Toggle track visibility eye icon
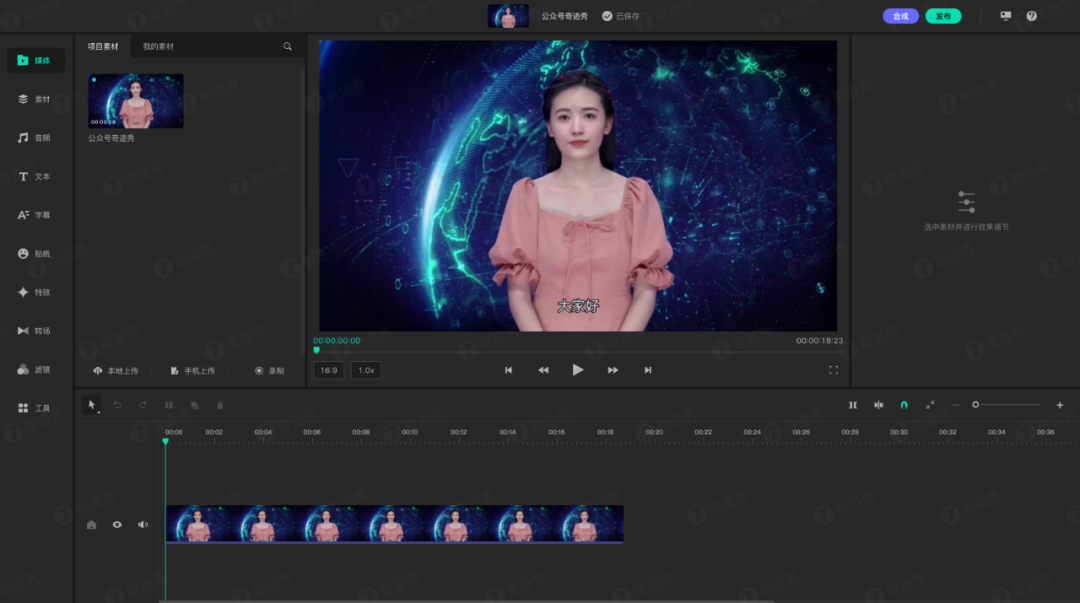1080x603 pixels. [117, 524]
